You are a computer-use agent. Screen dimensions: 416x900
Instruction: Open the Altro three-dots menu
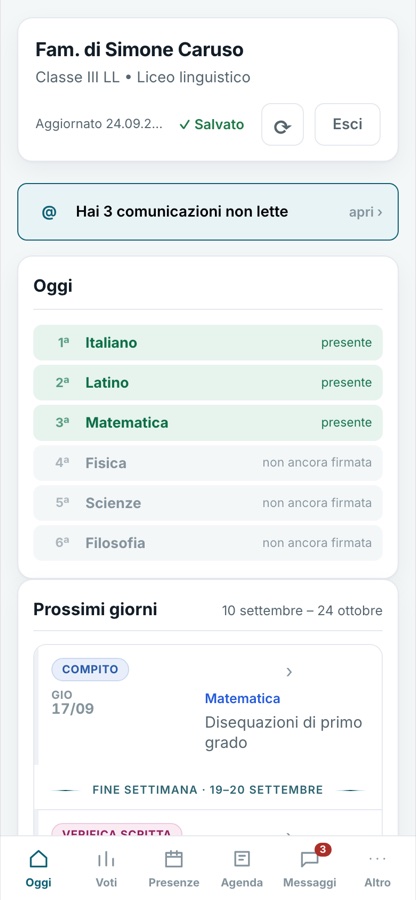378,859
